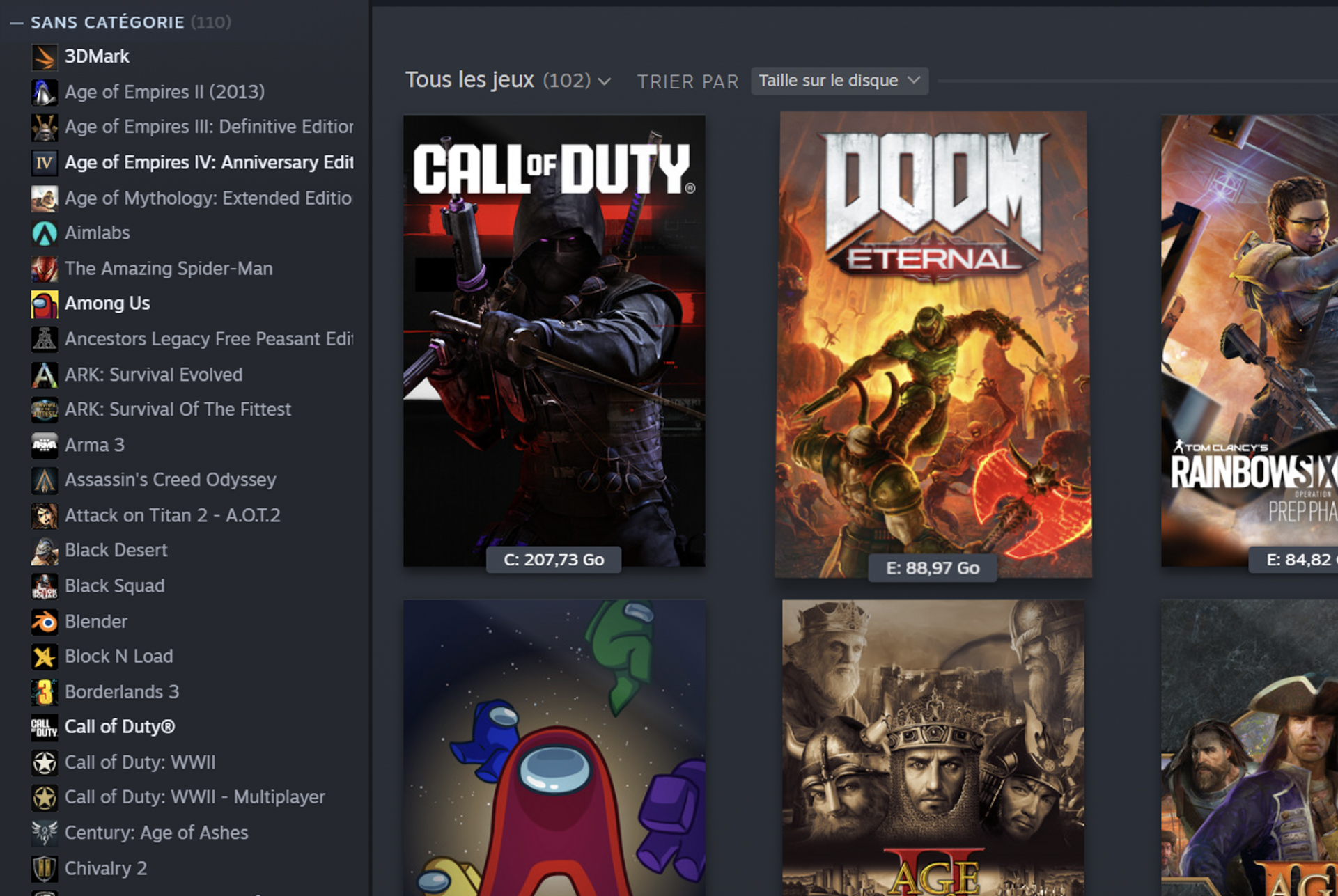
Task: Click the Age of Mythology icon
Action: [44, 198]
